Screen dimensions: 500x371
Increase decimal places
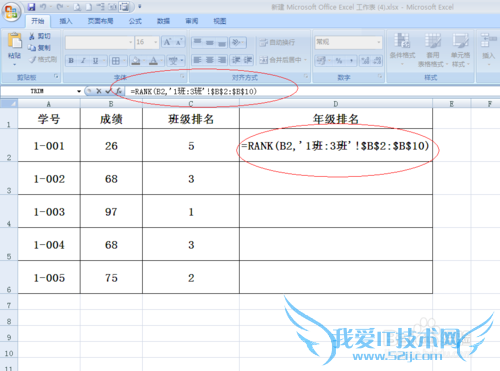click(365, 61)
